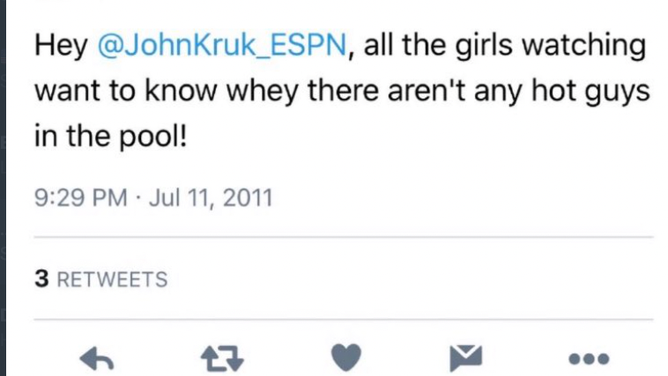
Task: Click the bold number 3 retweet count
Action: [x=42, y=279]
